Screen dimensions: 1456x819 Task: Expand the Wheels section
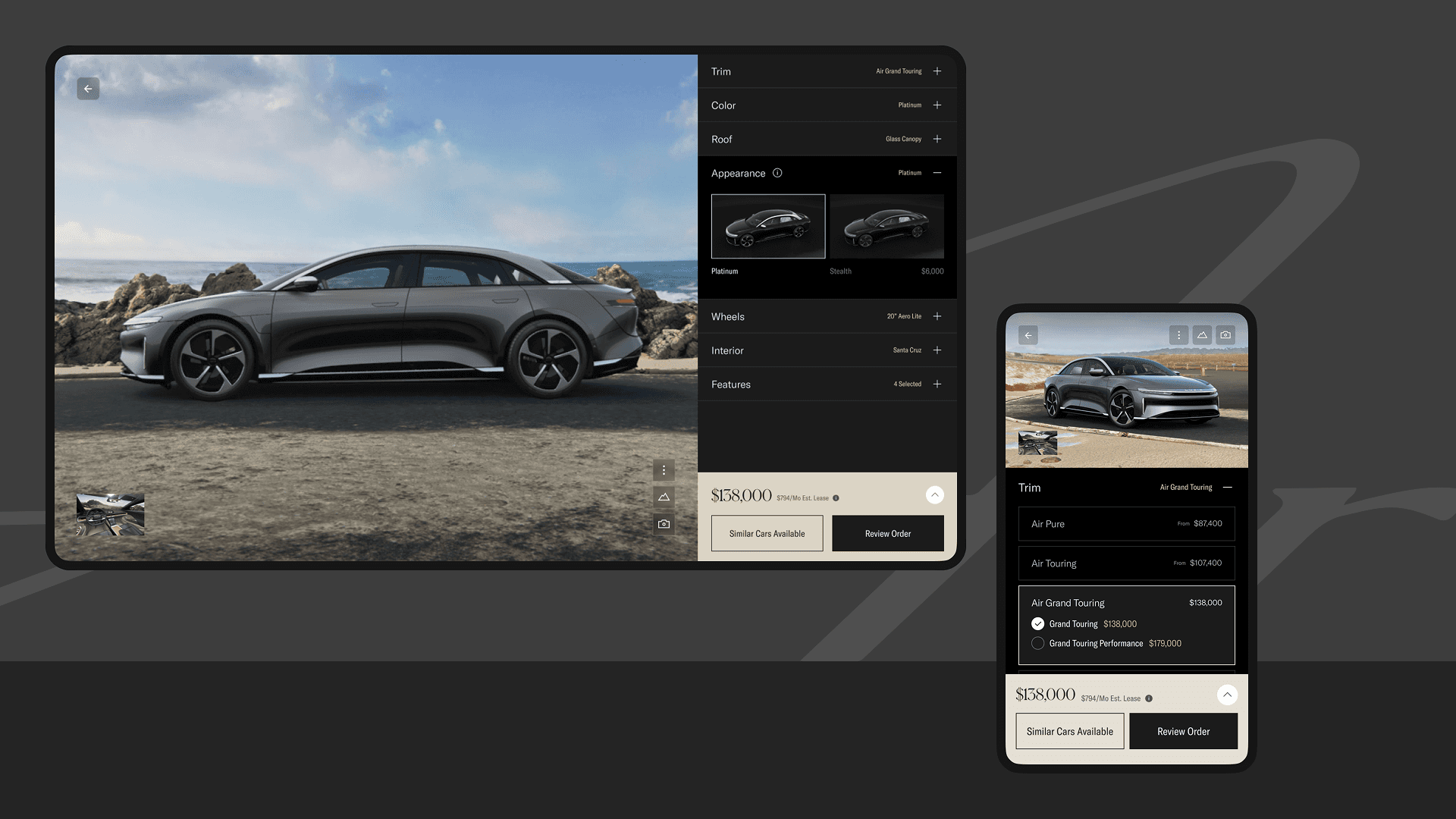937,316
